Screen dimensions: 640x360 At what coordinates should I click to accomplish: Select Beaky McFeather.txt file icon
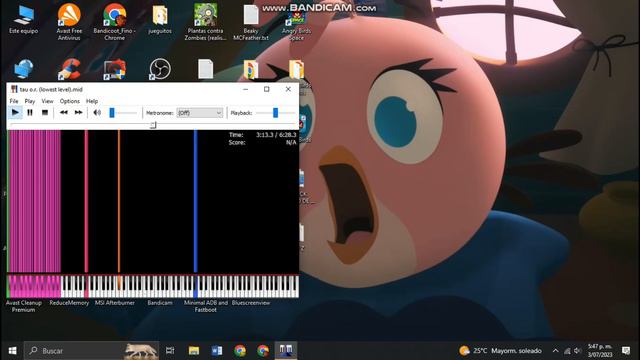point(251,22)
